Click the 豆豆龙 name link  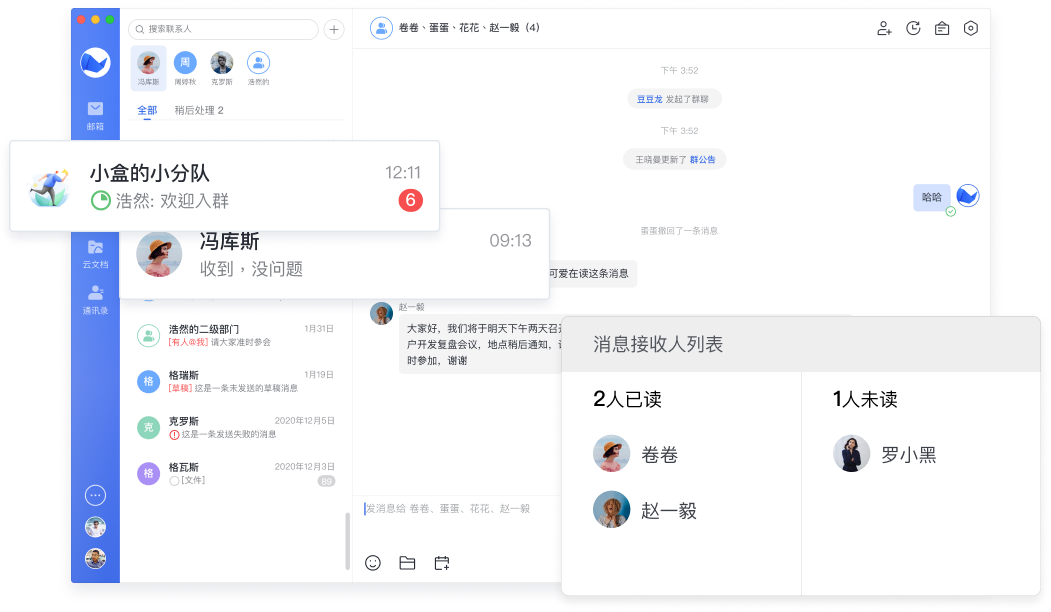[x=649, y=99]
